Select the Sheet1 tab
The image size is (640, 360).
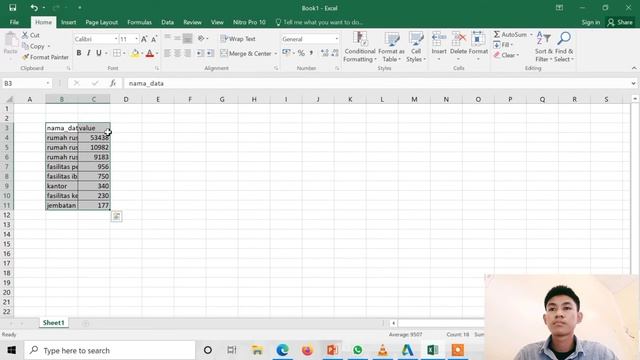[53, 323]
